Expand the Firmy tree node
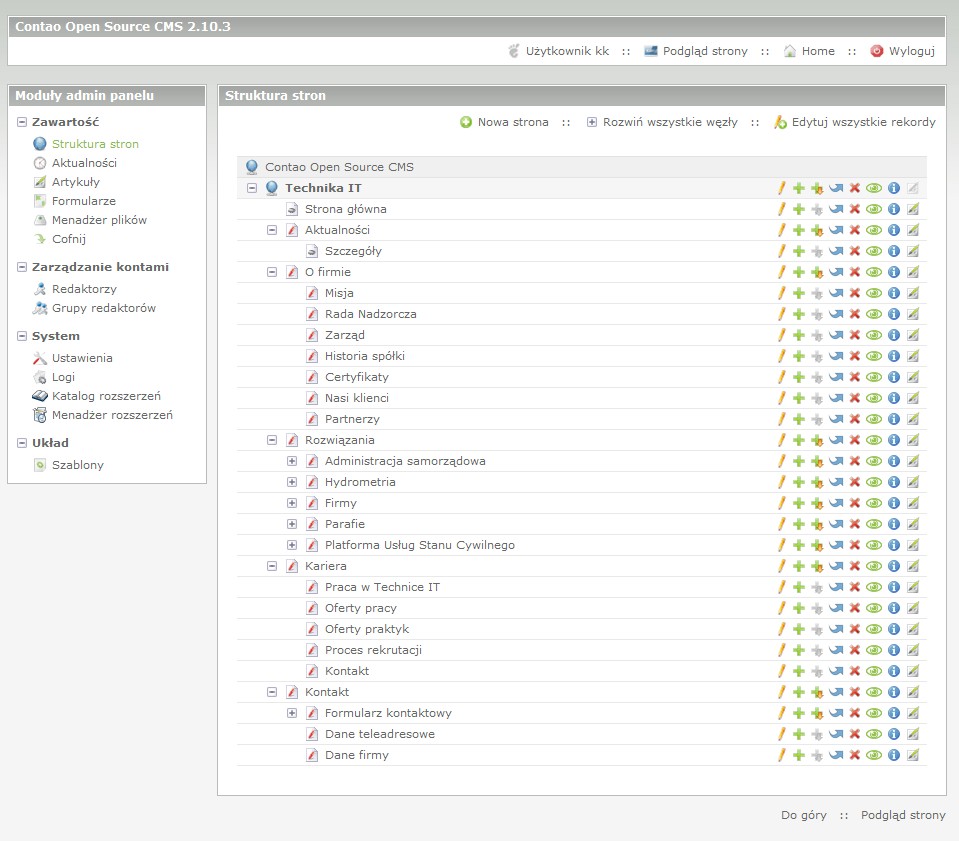This screenshot has width=959, height=841. pos(292,503)
